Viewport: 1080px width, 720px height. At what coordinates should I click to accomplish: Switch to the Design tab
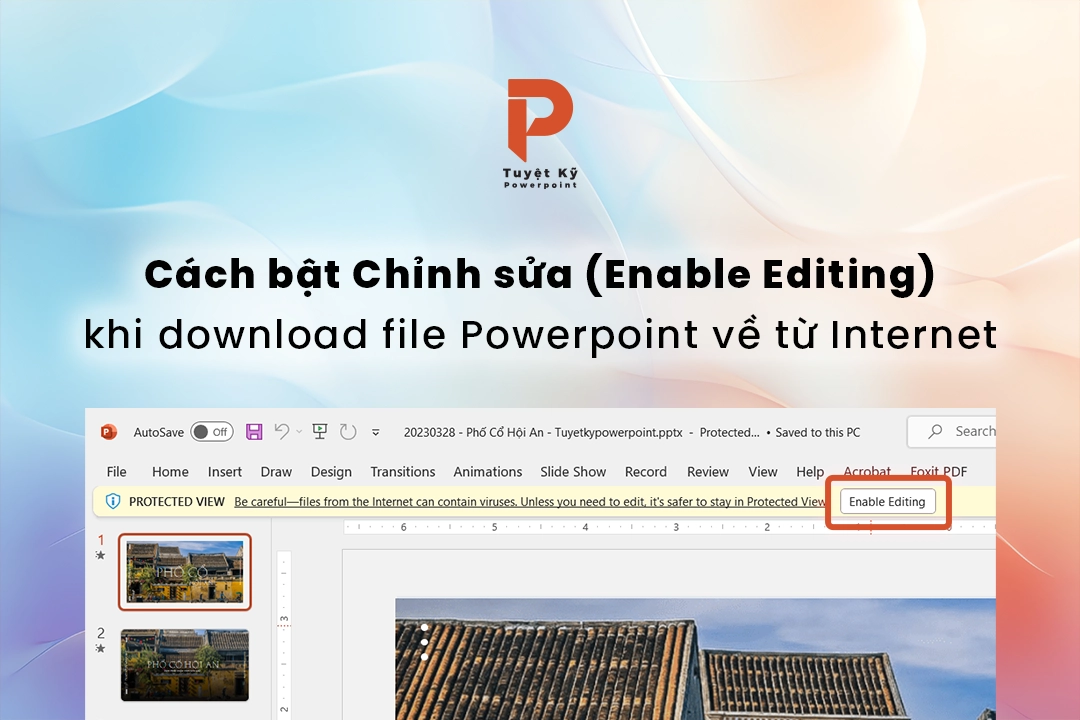pyautogui.click(x=331, y=472)
